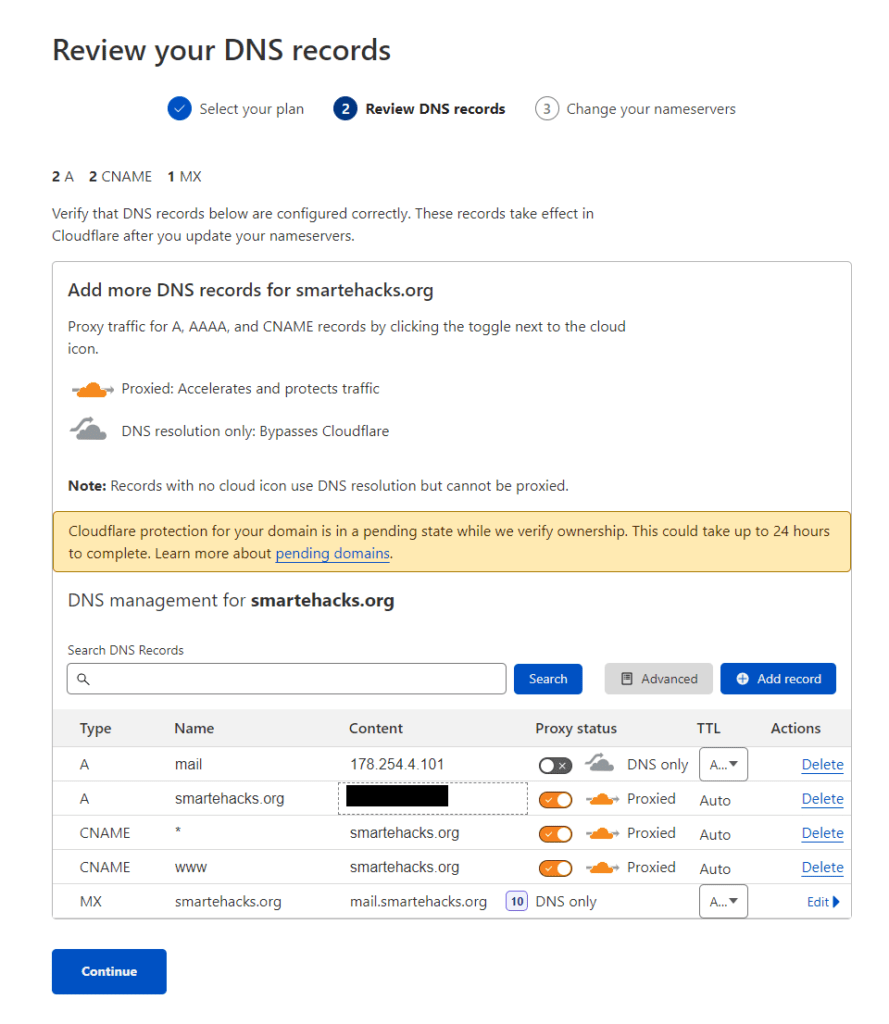
Task: Go to Select your plan step
Action: pyautogui.click(x=251, y=109)
